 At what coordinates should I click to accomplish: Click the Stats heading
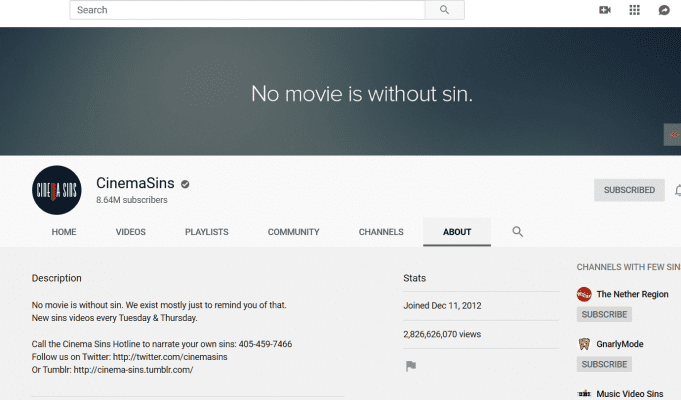pos(414,278)
